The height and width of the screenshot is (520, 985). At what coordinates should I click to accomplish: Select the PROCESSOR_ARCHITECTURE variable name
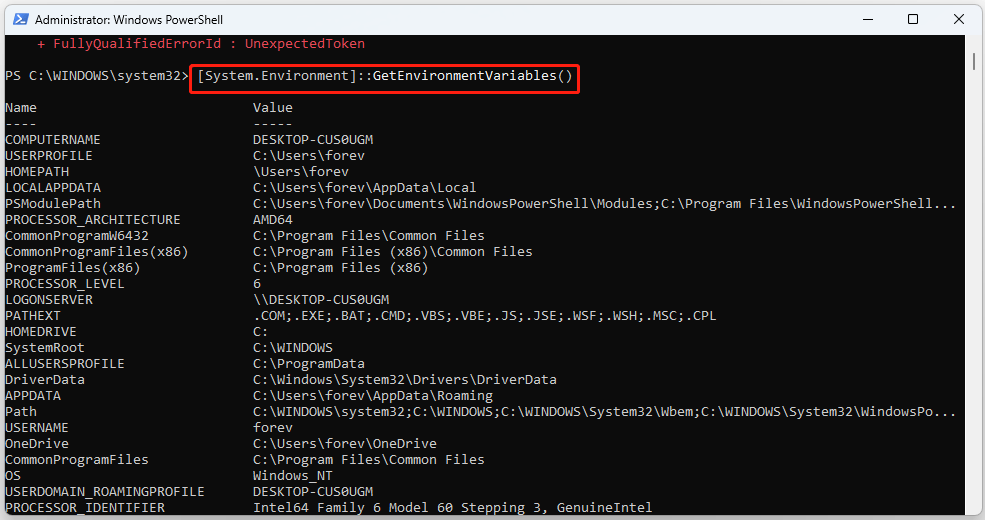click(x=93, y=220)
